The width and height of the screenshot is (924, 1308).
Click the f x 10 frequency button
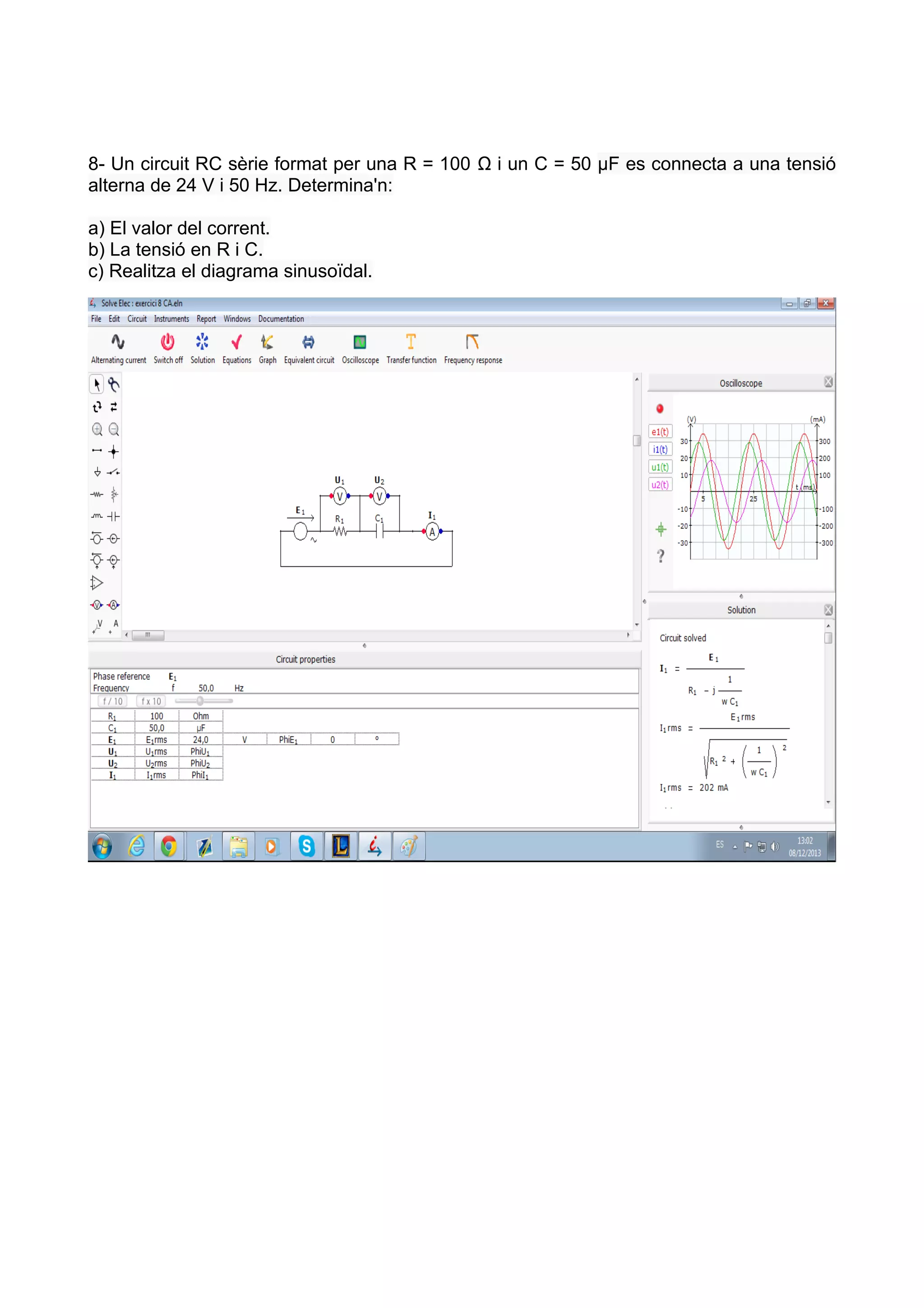point(152,701)
